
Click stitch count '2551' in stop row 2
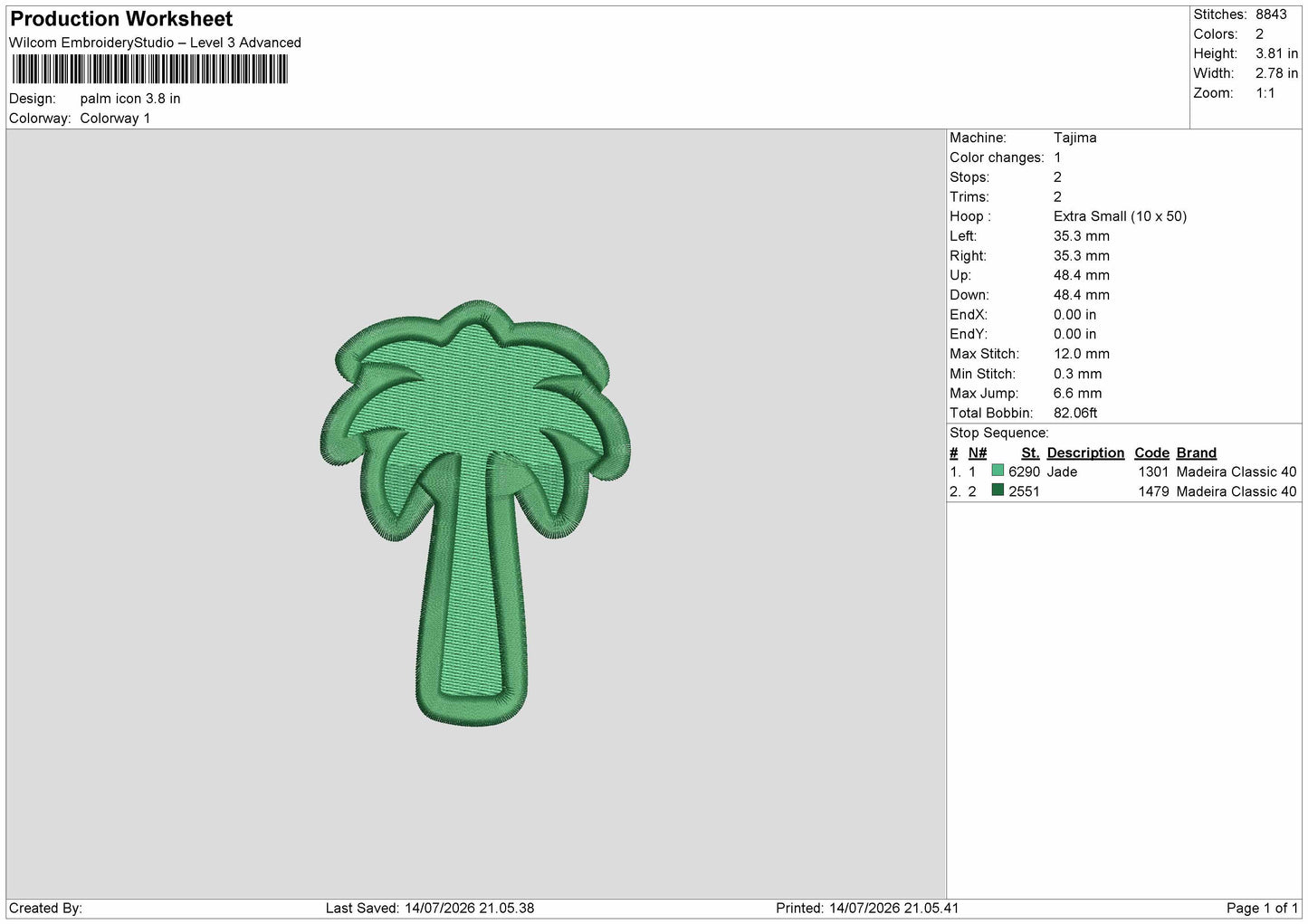click(1024, 491)
